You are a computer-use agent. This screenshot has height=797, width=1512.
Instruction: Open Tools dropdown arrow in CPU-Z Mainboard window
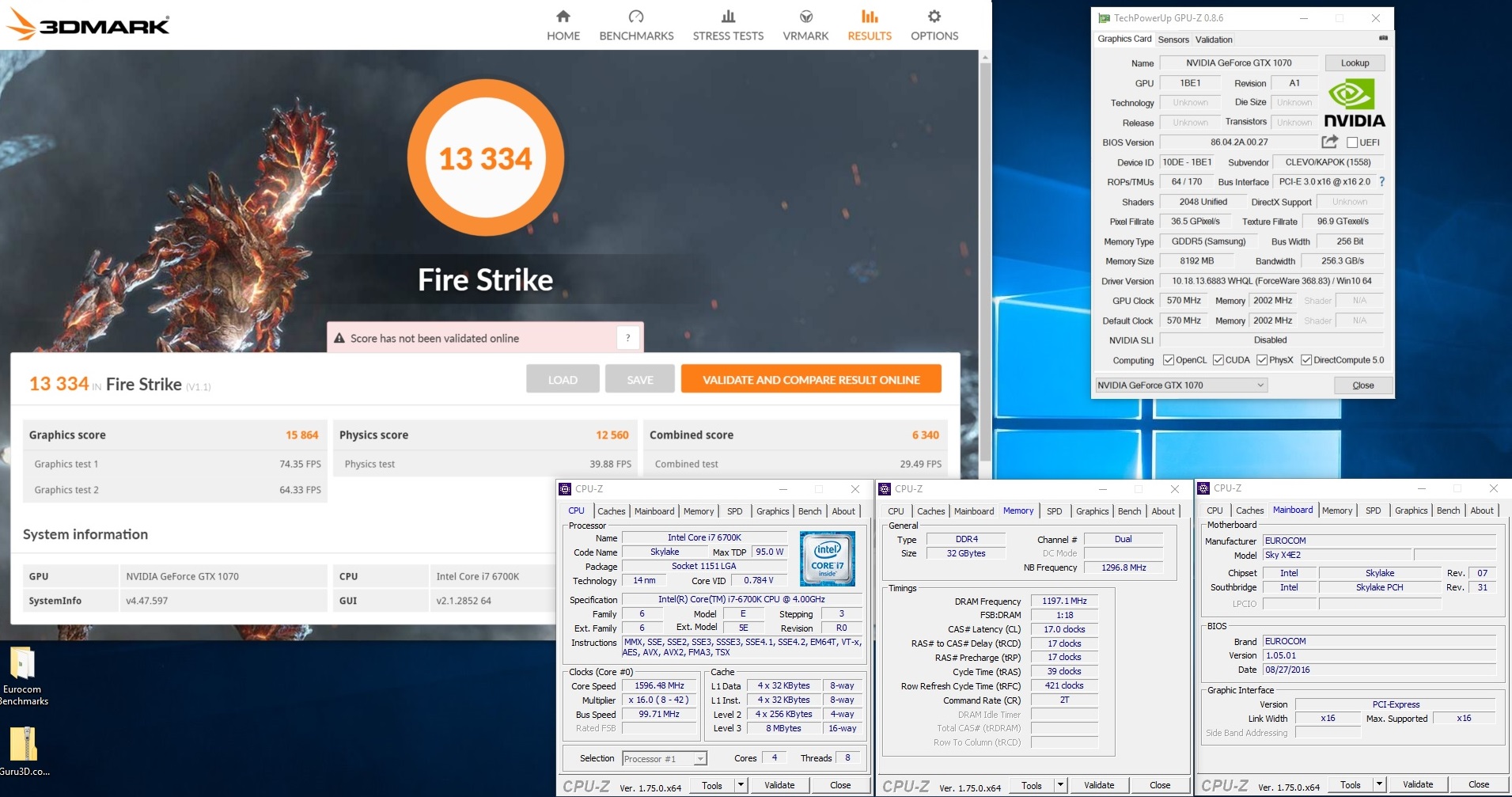[1379, 785]
